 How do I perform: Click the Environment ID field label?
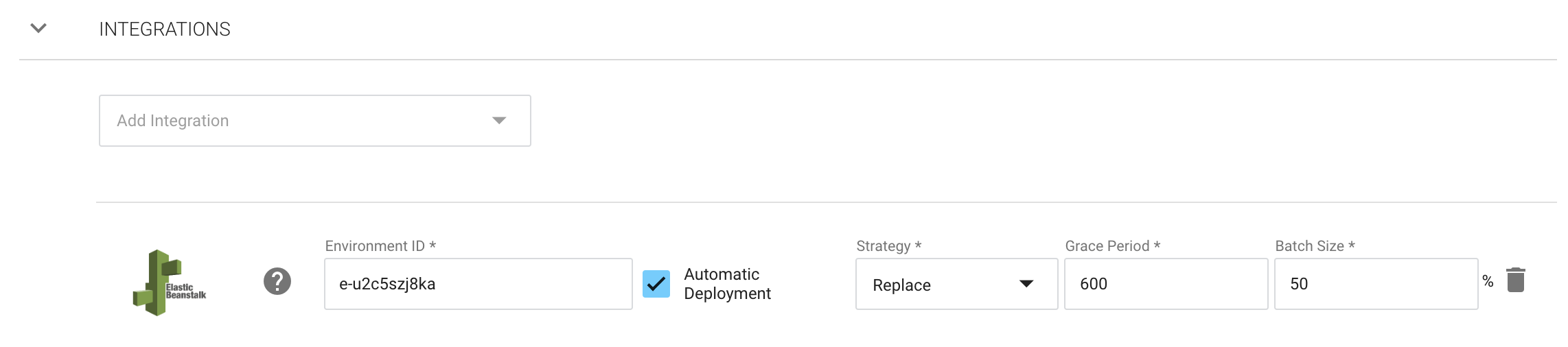(380, 246)
